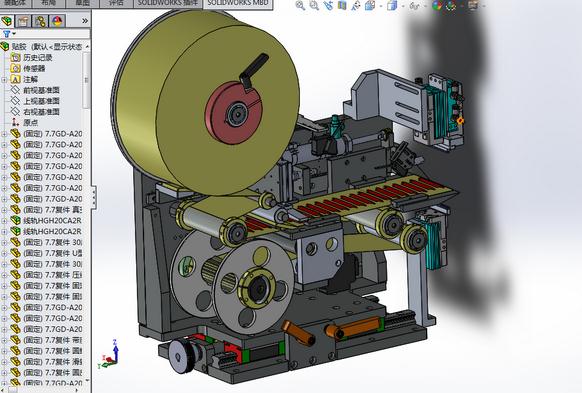Switch to the SOLIDWORKS 插件 tab
Image resolution: width=582 pixels, height=393 pixels.
167,3
